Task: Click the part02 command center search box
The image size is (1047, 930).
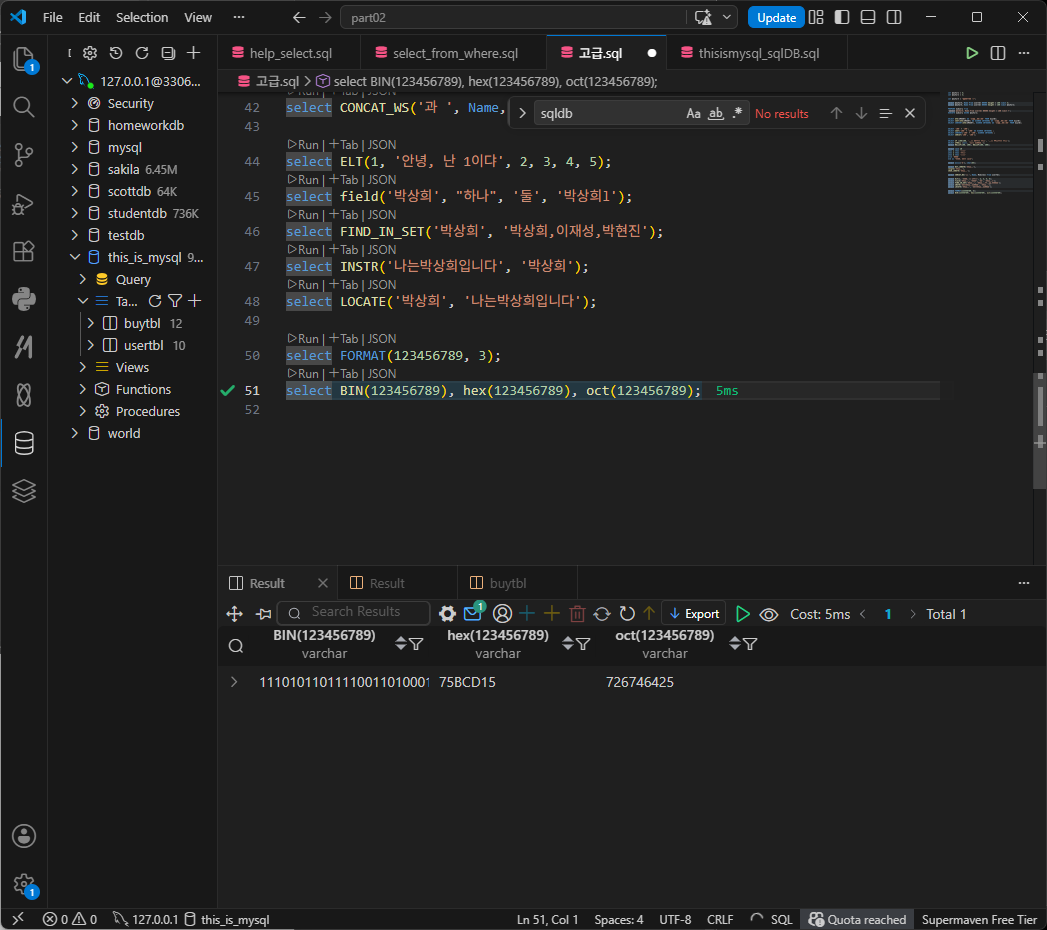Action: (x=513, y=17)
